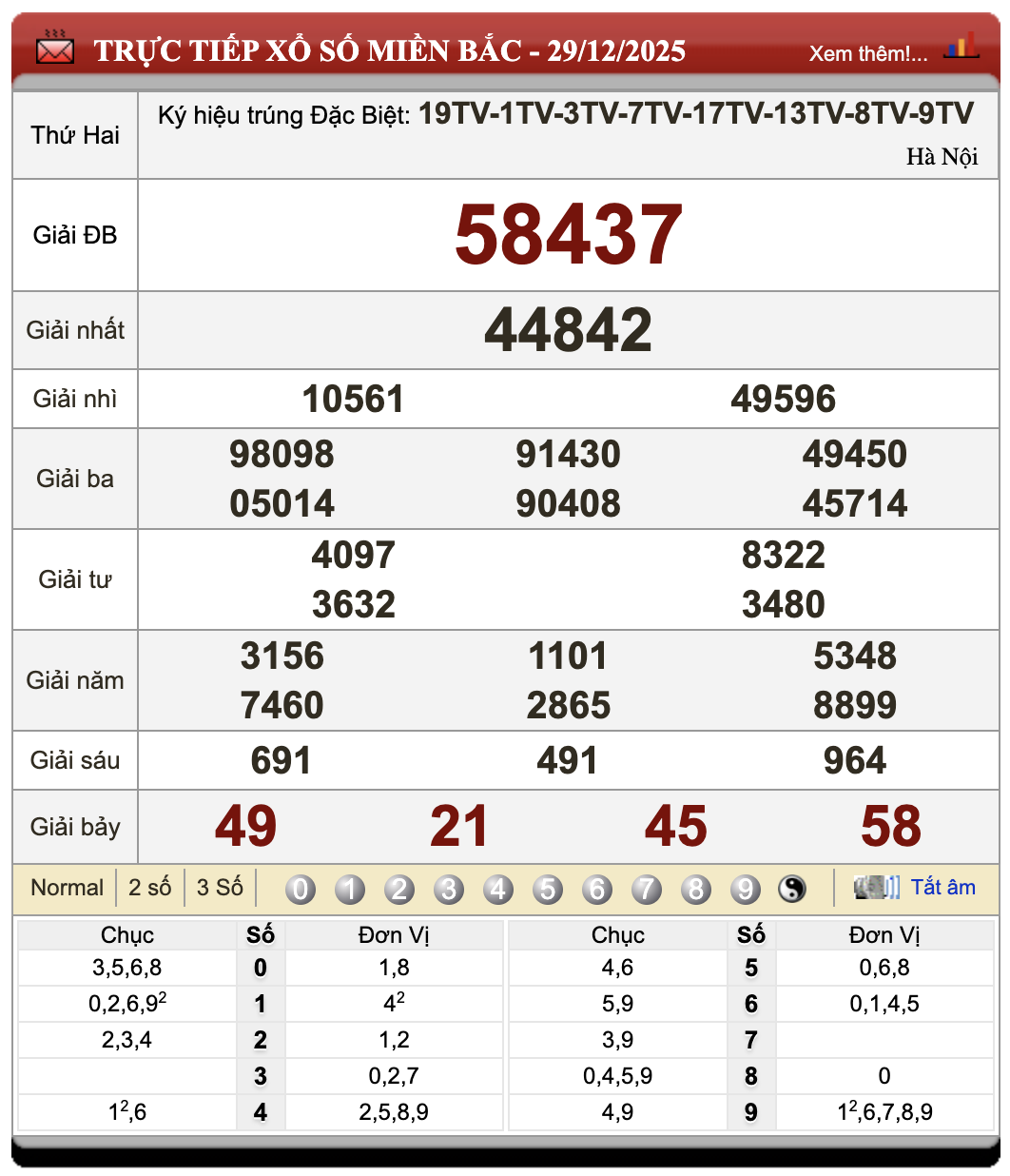Toggle sound with Tắt âm
Image resolution: width=1010 pixels, height=1176 pixels.
[942, 887]
